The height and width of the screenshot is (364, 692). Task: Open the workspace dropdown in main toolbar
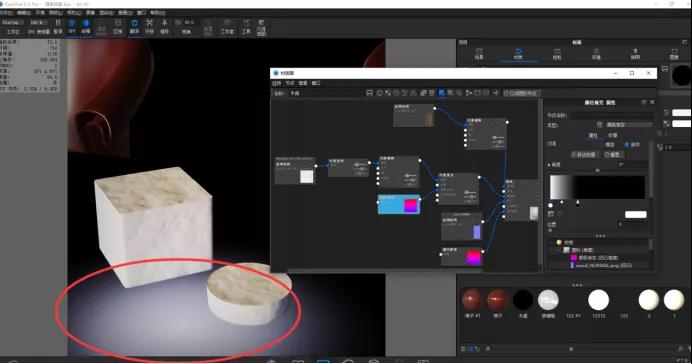[13, 23]
